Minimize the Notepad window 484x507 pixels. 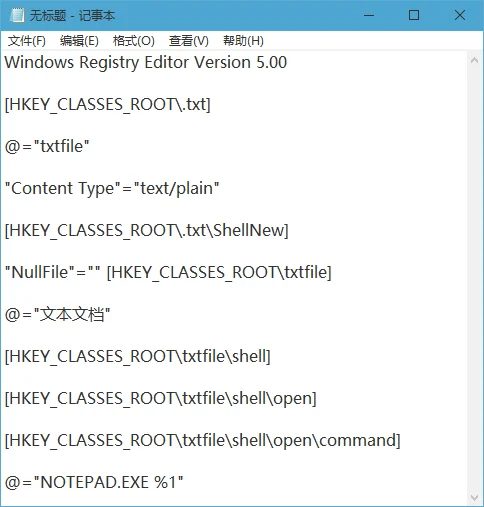tap(369, 15)
